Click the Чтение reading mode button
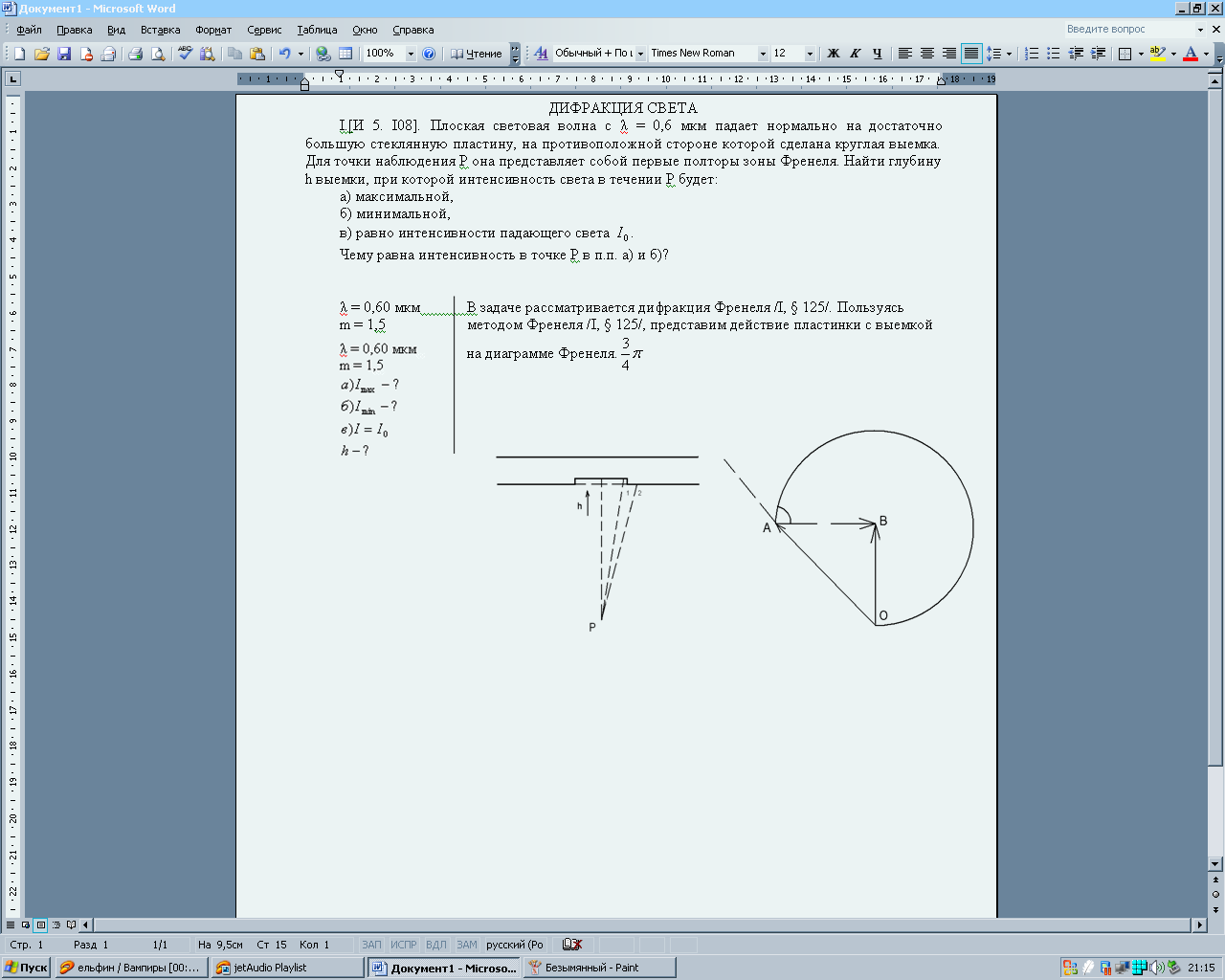This screenshot has height=980, width=1225. tap(476, 54)
